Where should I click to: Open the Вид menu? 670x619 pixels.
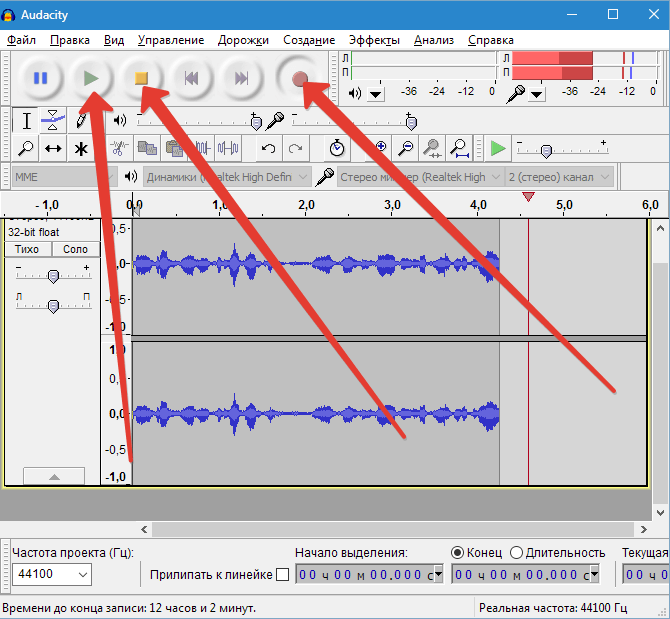tap(114, 40)
